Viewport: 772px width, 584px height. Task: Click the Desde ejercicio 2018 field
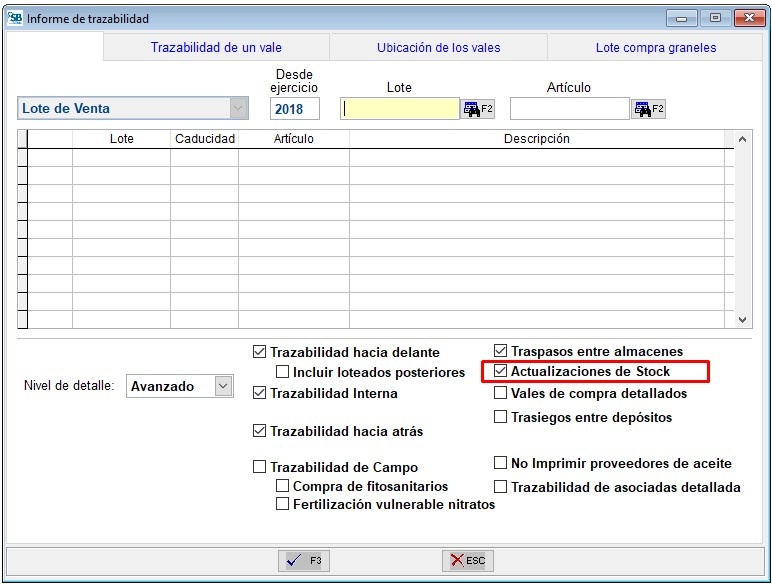click(294, 109)
